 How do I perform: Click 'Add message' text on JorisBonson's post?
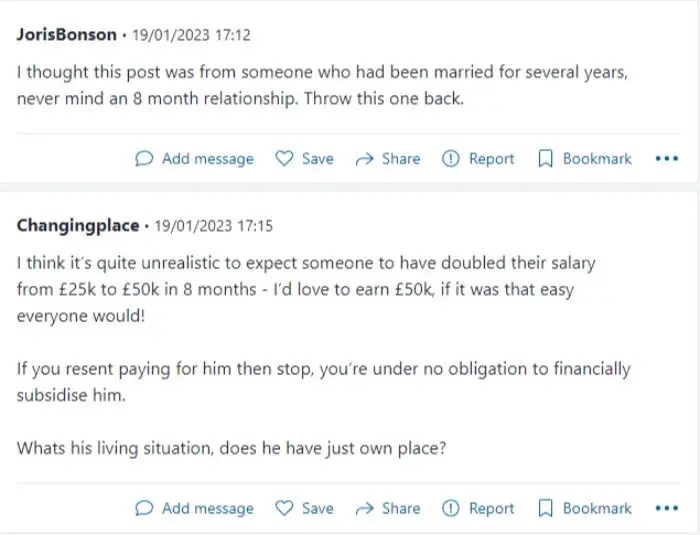click(208, 159)
